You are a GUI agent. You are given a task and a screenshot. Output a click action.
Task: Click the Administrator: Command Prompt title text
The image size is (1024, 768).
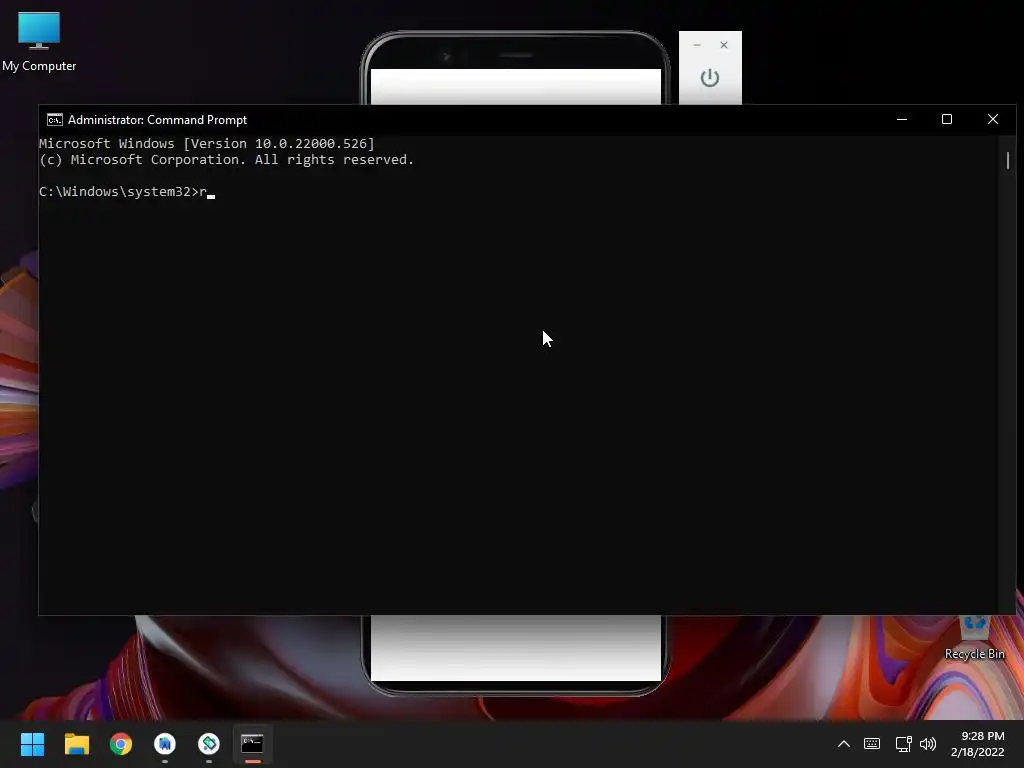coord(157,120)
